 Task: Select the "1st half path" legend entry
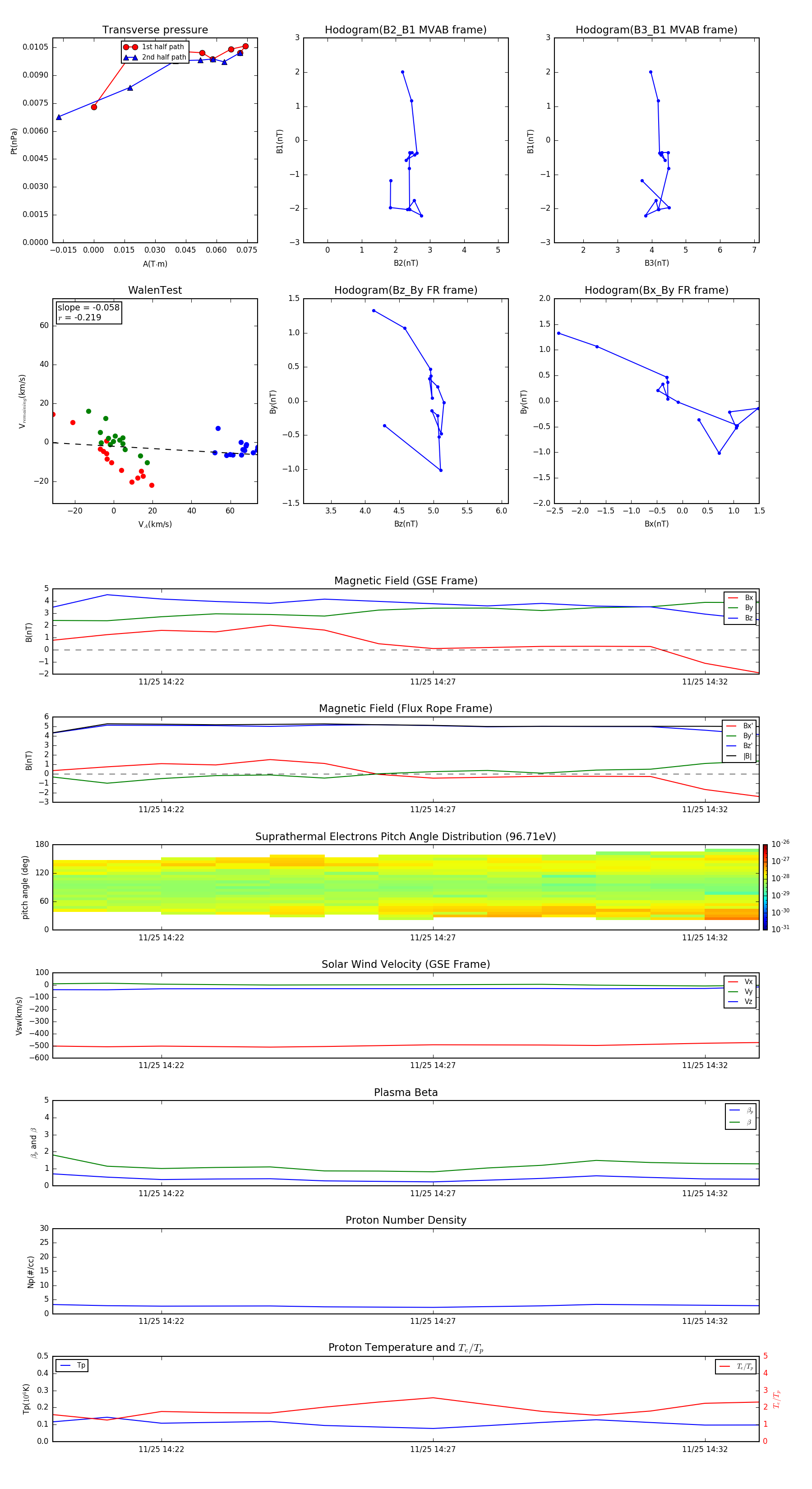point(155,47)
